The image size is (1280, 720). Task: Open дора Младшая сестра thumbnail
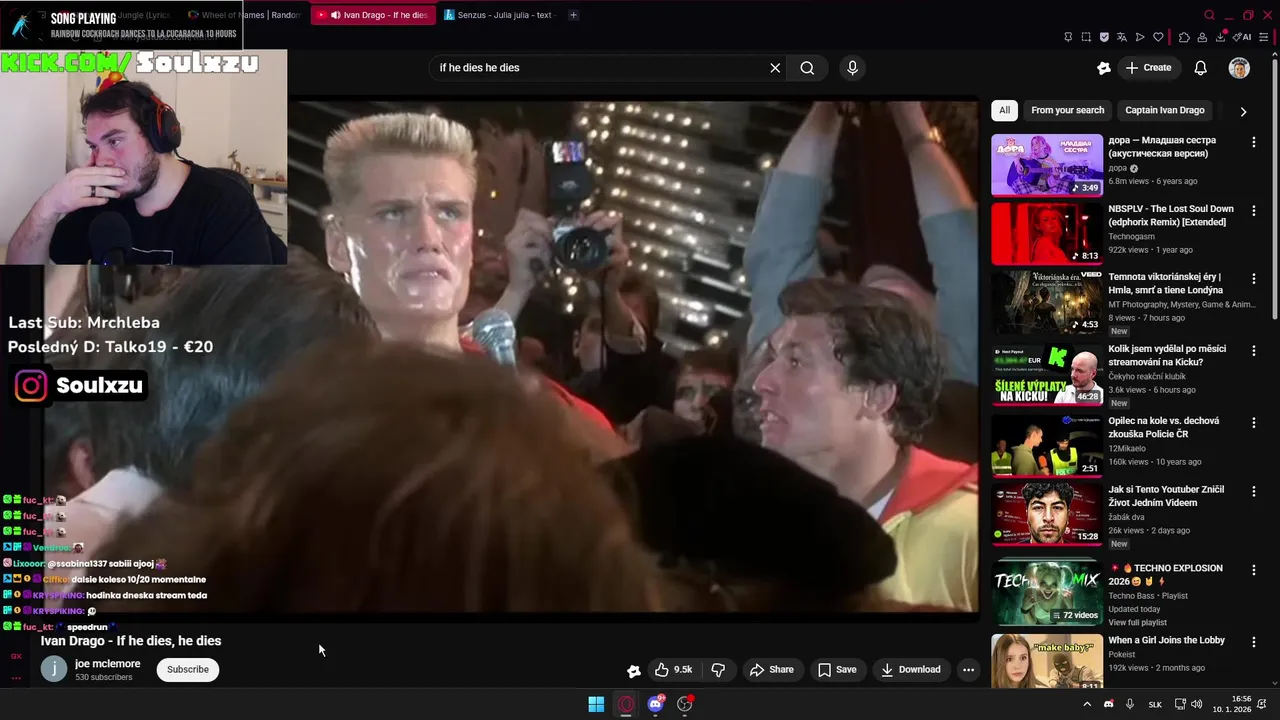pyautogui.click(x=1047, y=165)
